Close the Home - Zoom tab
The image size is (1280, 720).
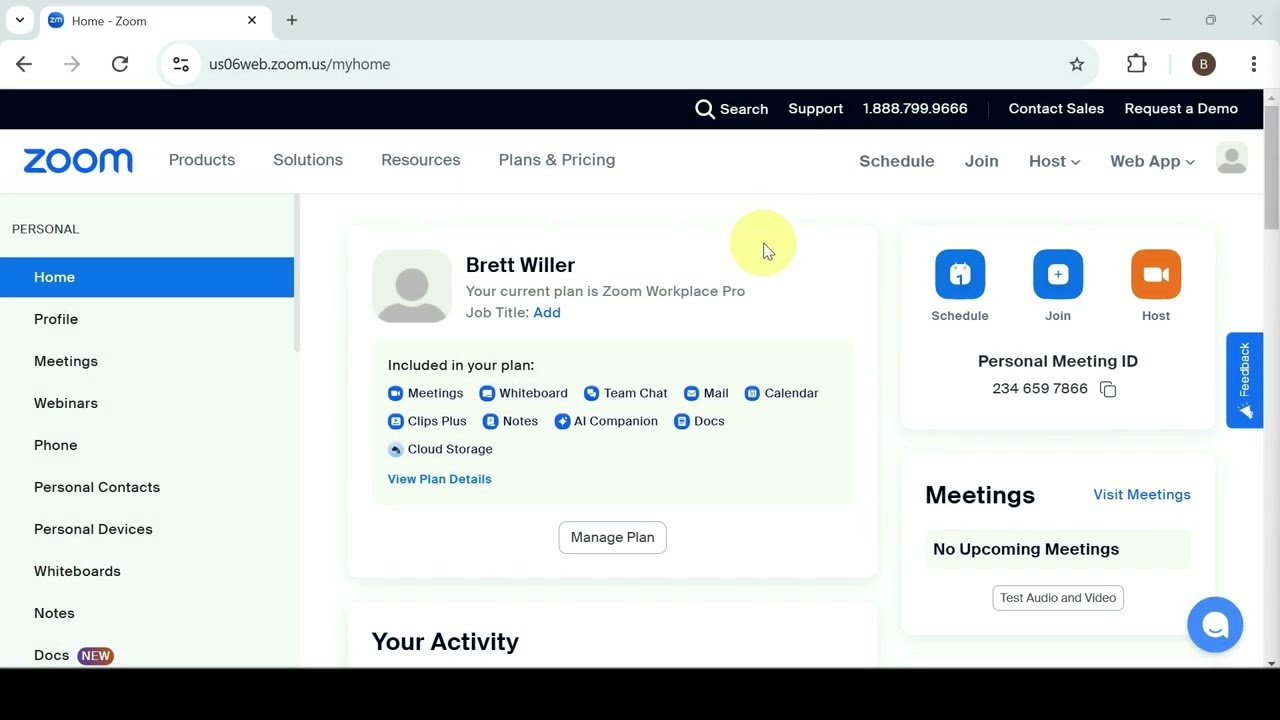click(x=252, y=20)
